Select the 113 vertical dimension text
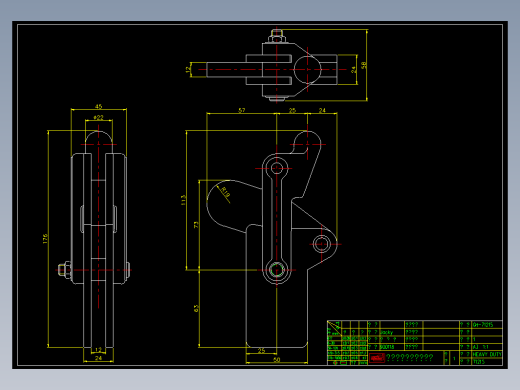The width and height of the screenshot is (520, 390). pyautogui.click(x=183, y=200)
